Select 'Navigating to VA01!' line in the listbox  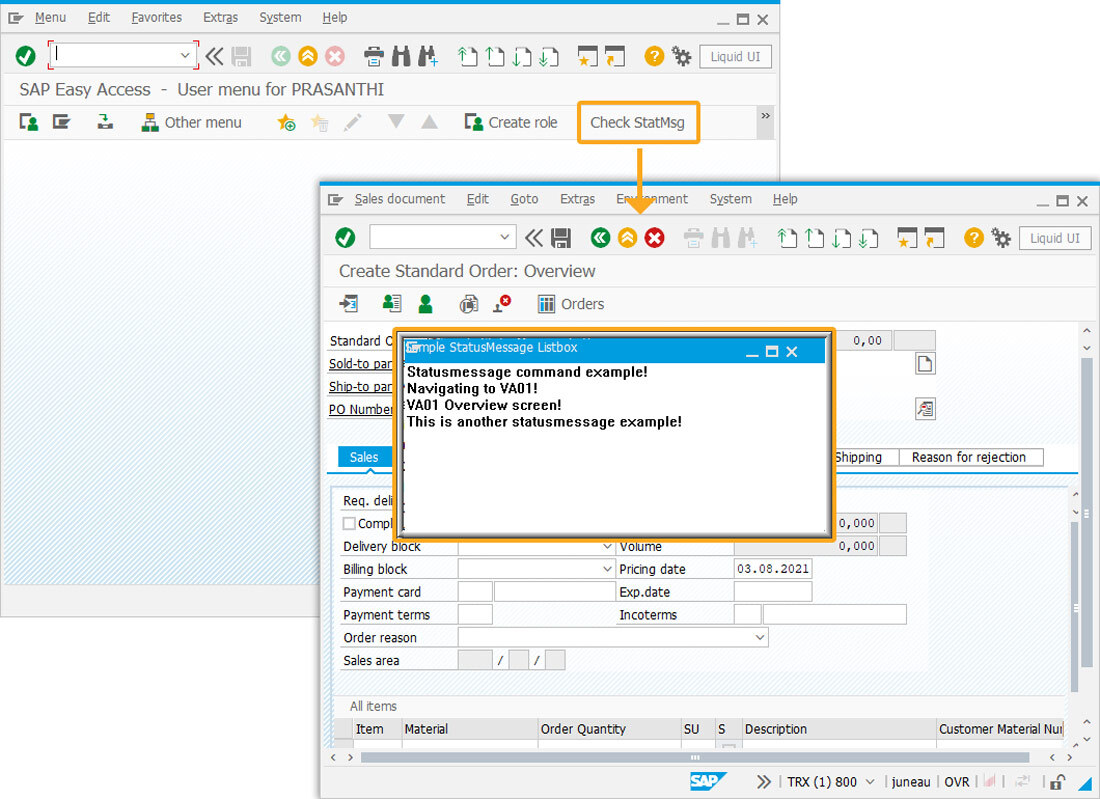[x=472, y=389]
